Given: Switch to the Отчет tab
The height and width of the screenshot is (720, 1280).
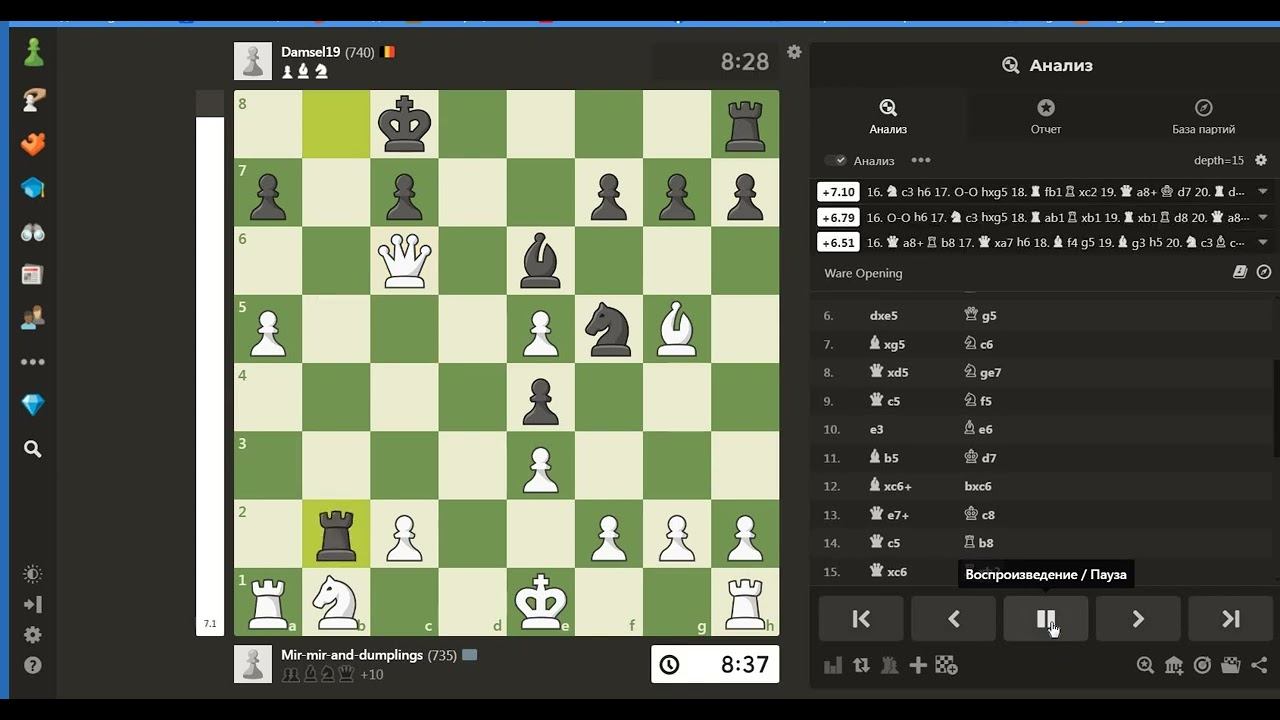Looking at the screenshot, I should tap(1046, 116).
